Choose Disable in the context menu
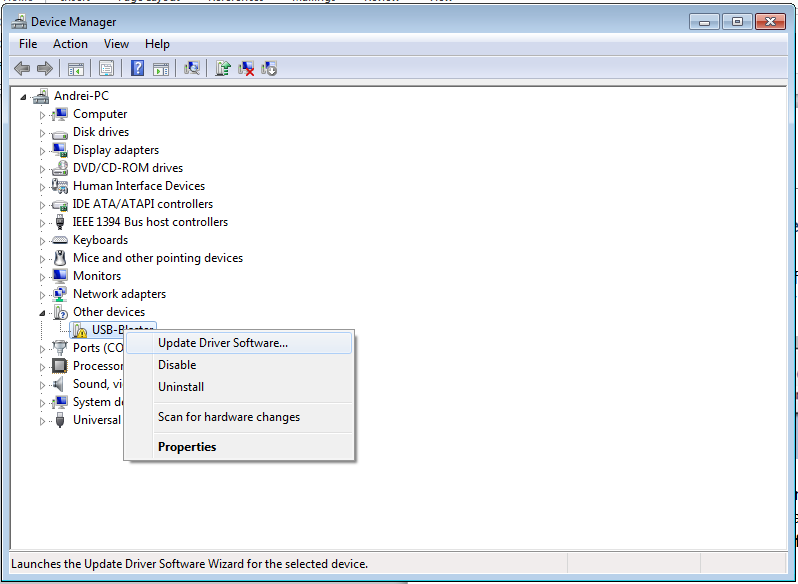Viewport: 798px width, 584px height. [239, 365]
